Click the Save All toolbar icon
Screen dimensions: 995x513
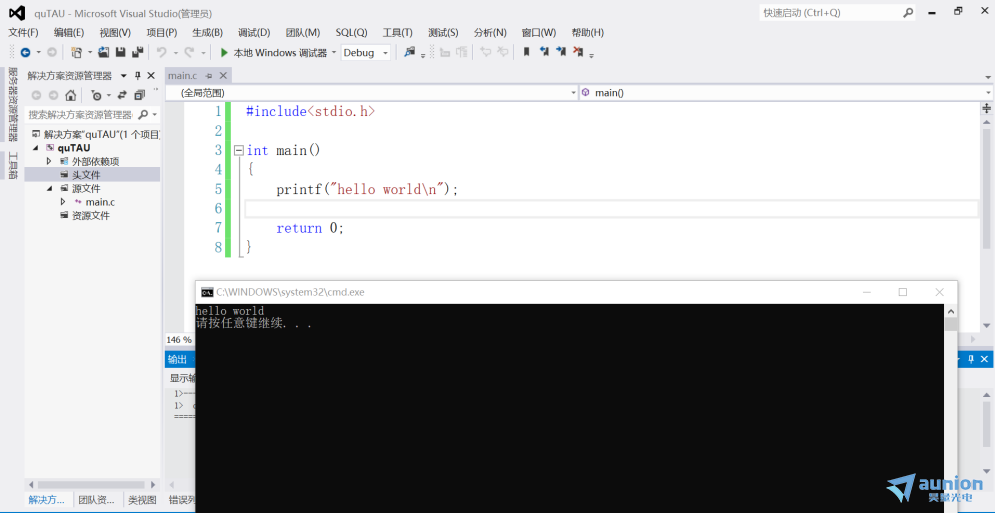click(137, 53)
